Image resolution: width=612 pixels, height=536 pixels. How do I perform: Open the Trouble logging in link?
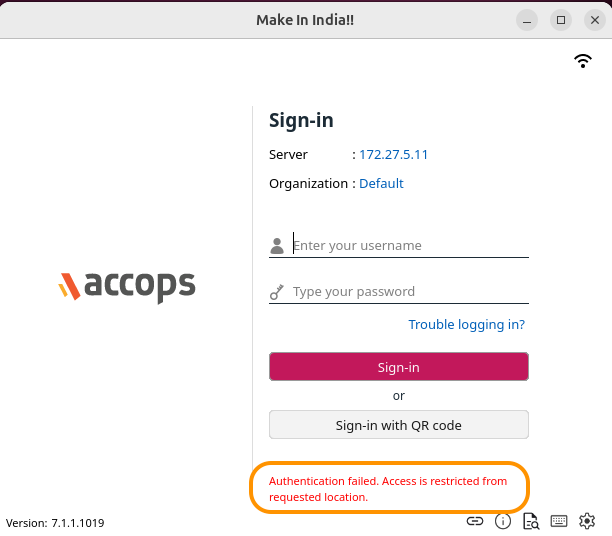click(x=466, y=324)
